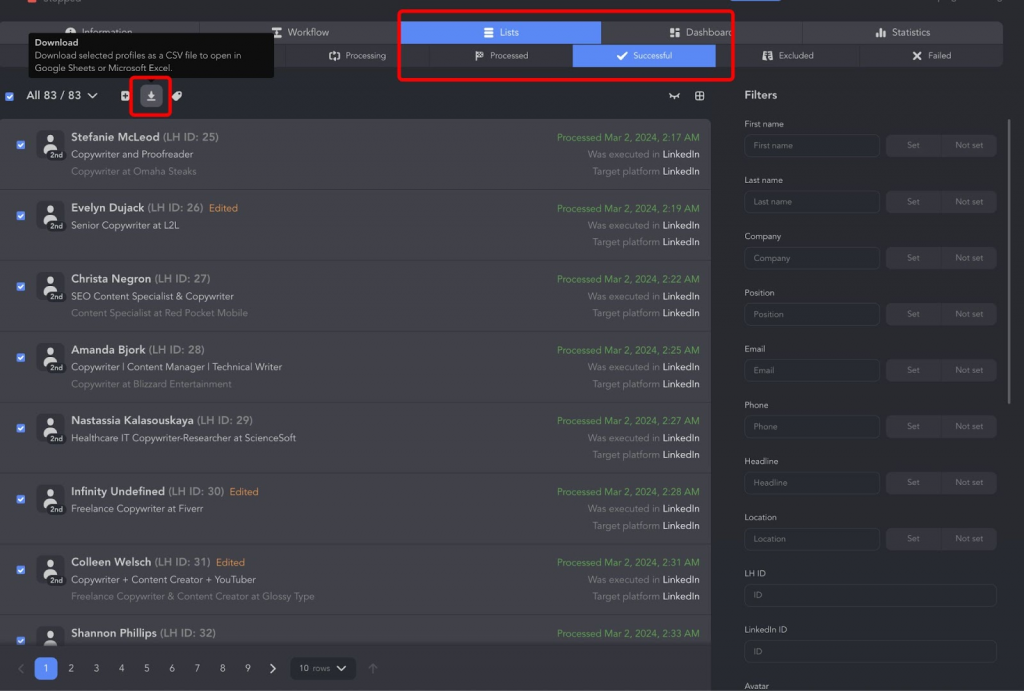This screenshot has height=691, width=1024.
Task: Toggle the select-all checkbox
Action: click(10, 96)
